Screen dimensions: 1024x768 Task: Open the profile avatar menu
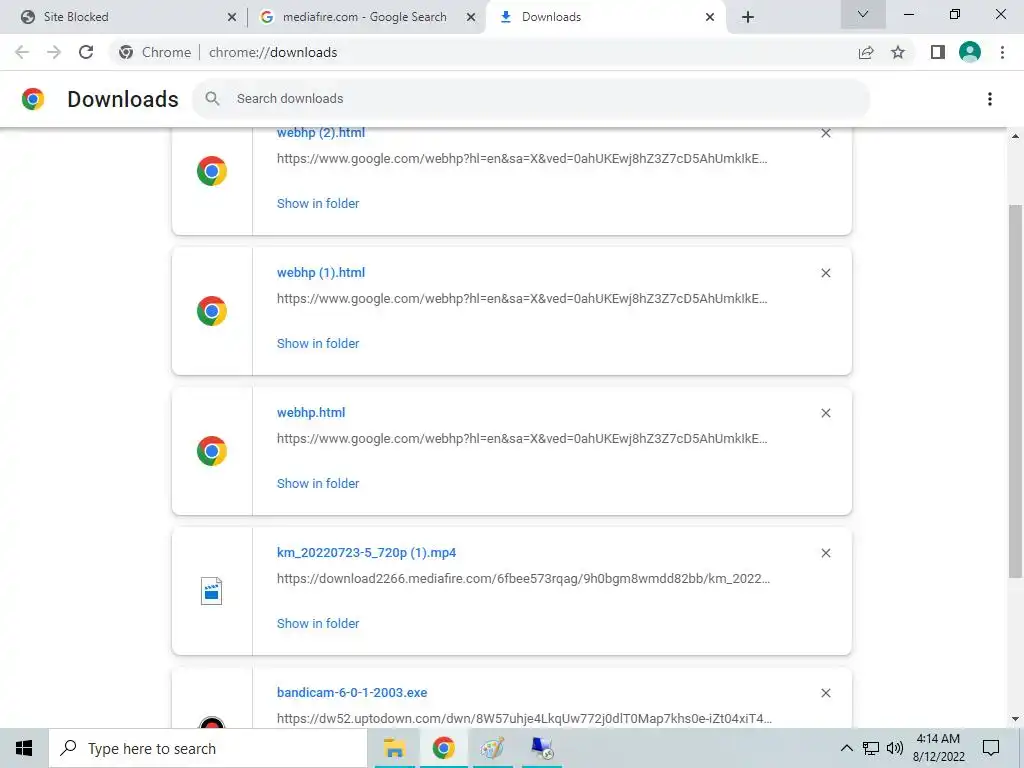970,52
